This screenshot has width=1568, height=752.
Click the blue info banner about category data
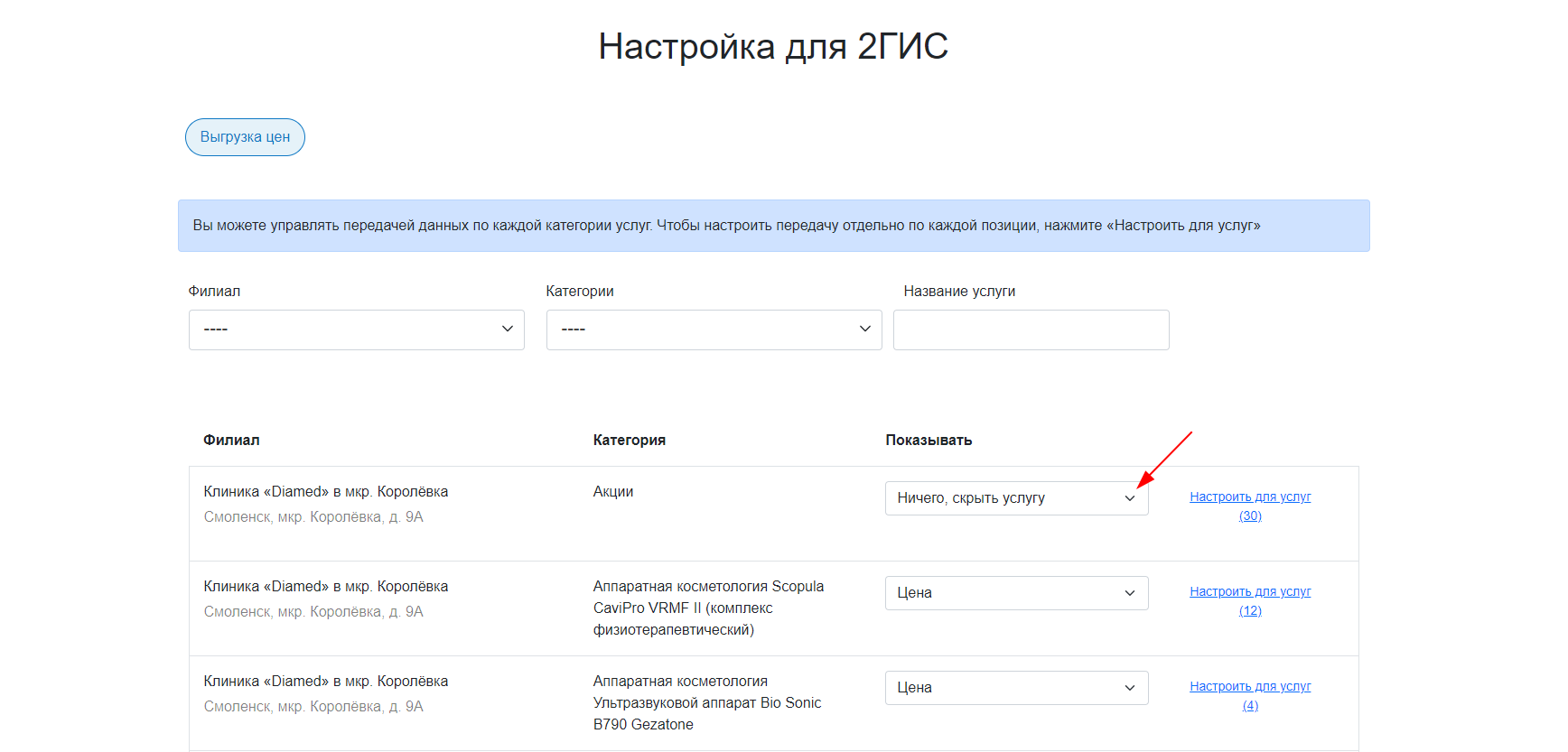[x=774, y=226]
